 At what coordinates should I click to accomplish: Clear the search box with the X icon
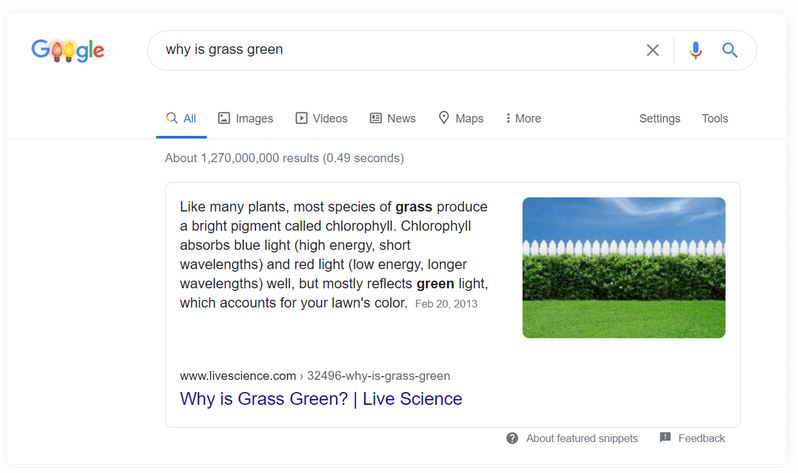tap(652, 50)
